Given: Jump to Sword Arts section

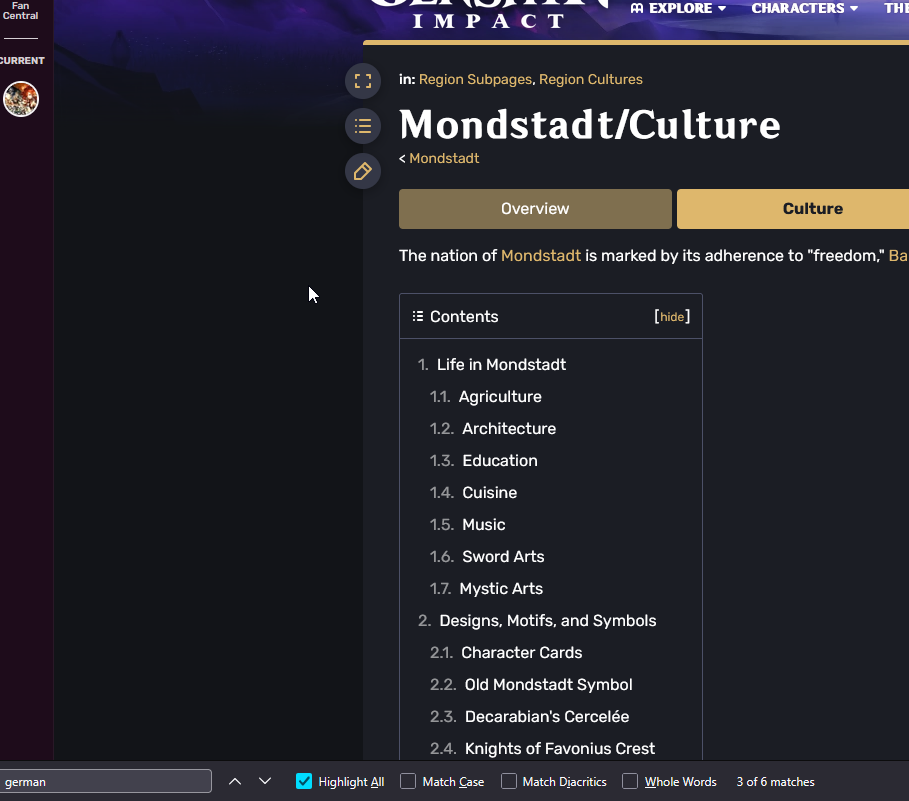Looking at the screenshot, I should [x=503, y=556].
